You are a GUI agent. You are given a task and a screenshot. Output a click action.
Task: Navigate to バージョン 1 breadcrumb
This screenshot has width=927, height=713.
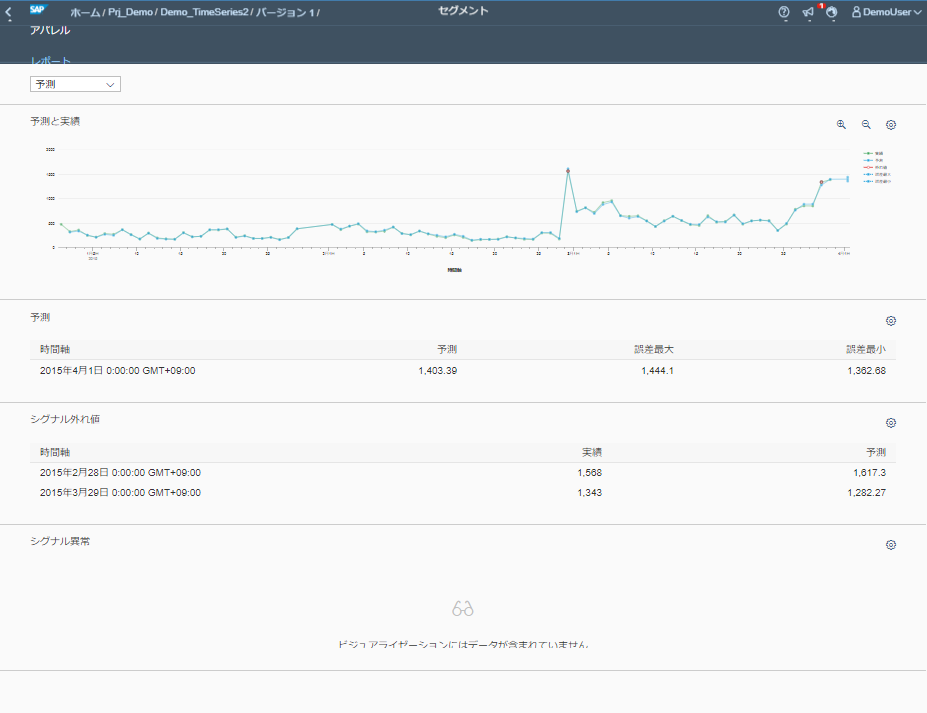285,12
